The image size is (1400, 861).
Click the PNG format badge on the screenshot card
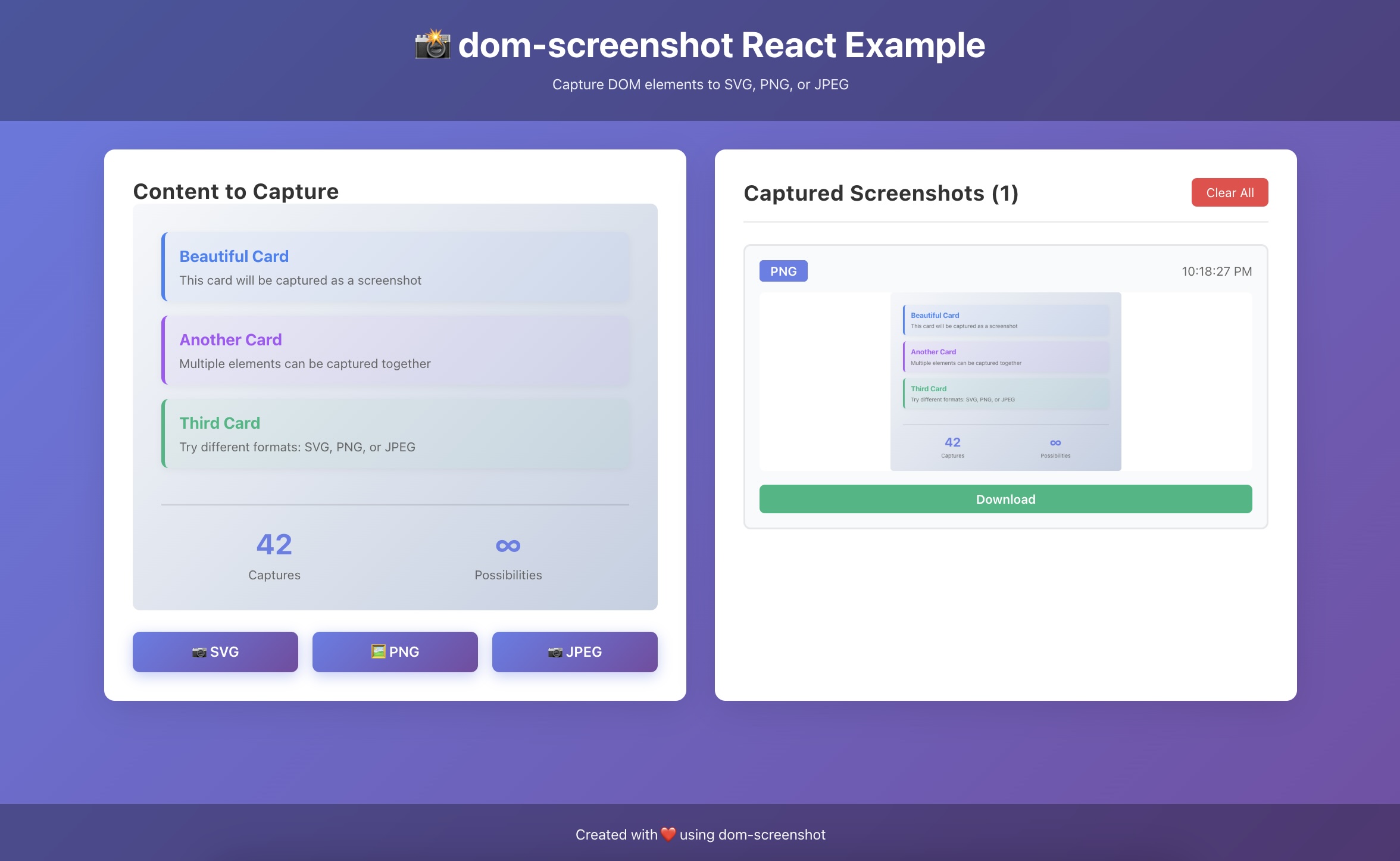[783, 271]
